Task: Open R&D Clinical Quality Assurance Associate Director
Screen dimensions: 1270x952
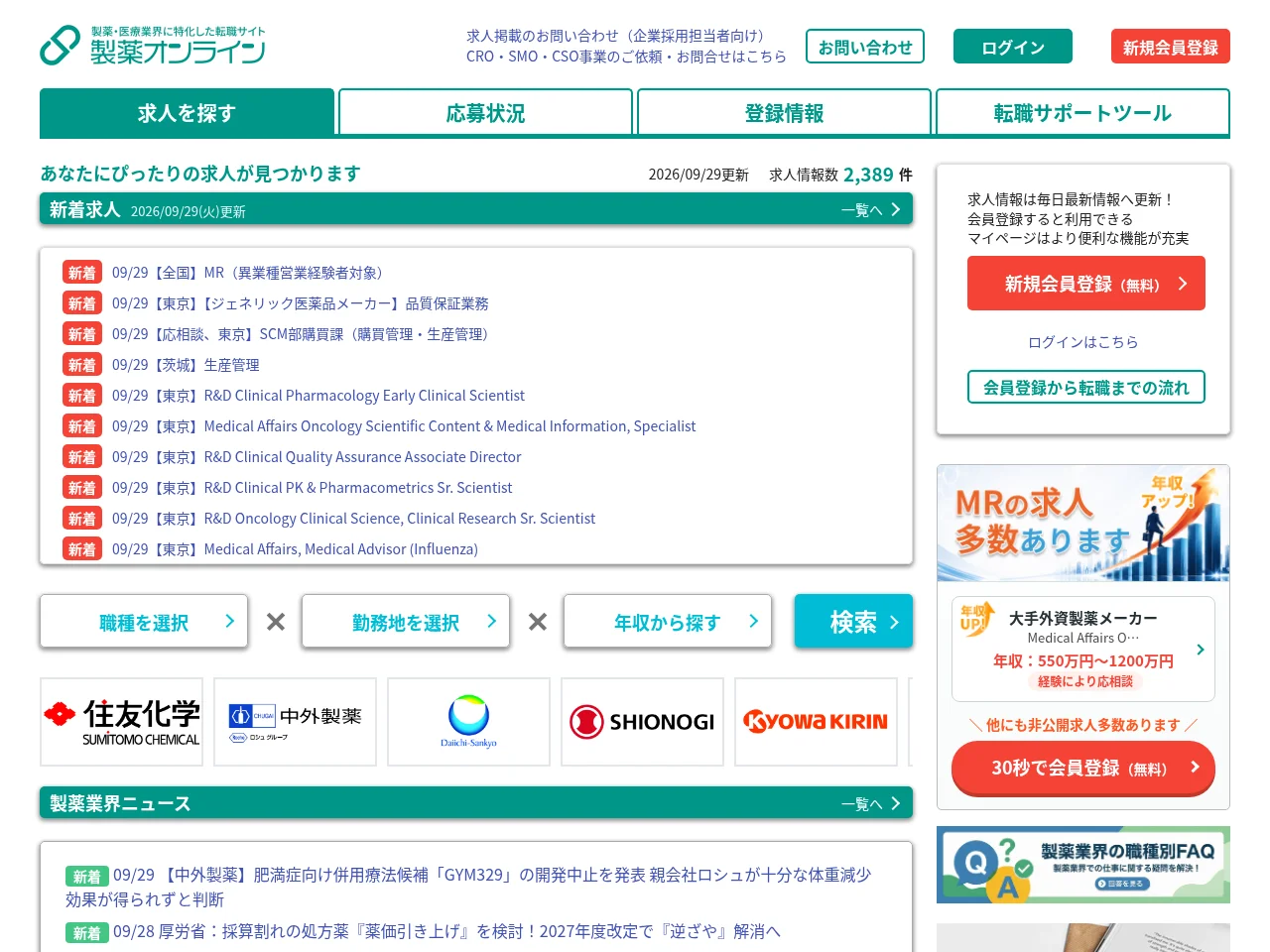Action: pyautogui.click(x=317, y=457)
